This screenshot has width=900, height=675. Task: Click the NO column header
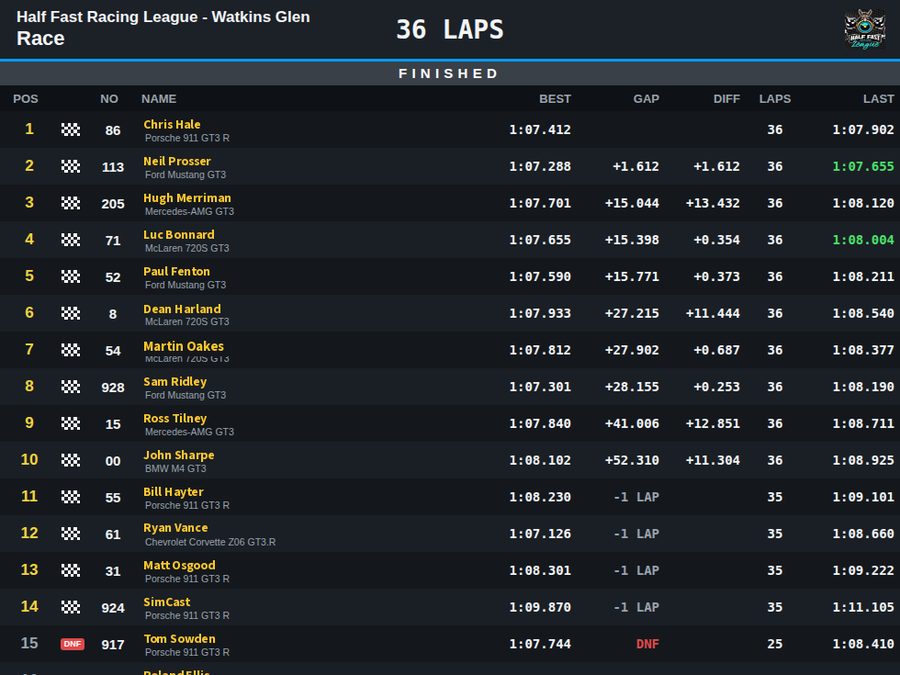tap(109, 99)
